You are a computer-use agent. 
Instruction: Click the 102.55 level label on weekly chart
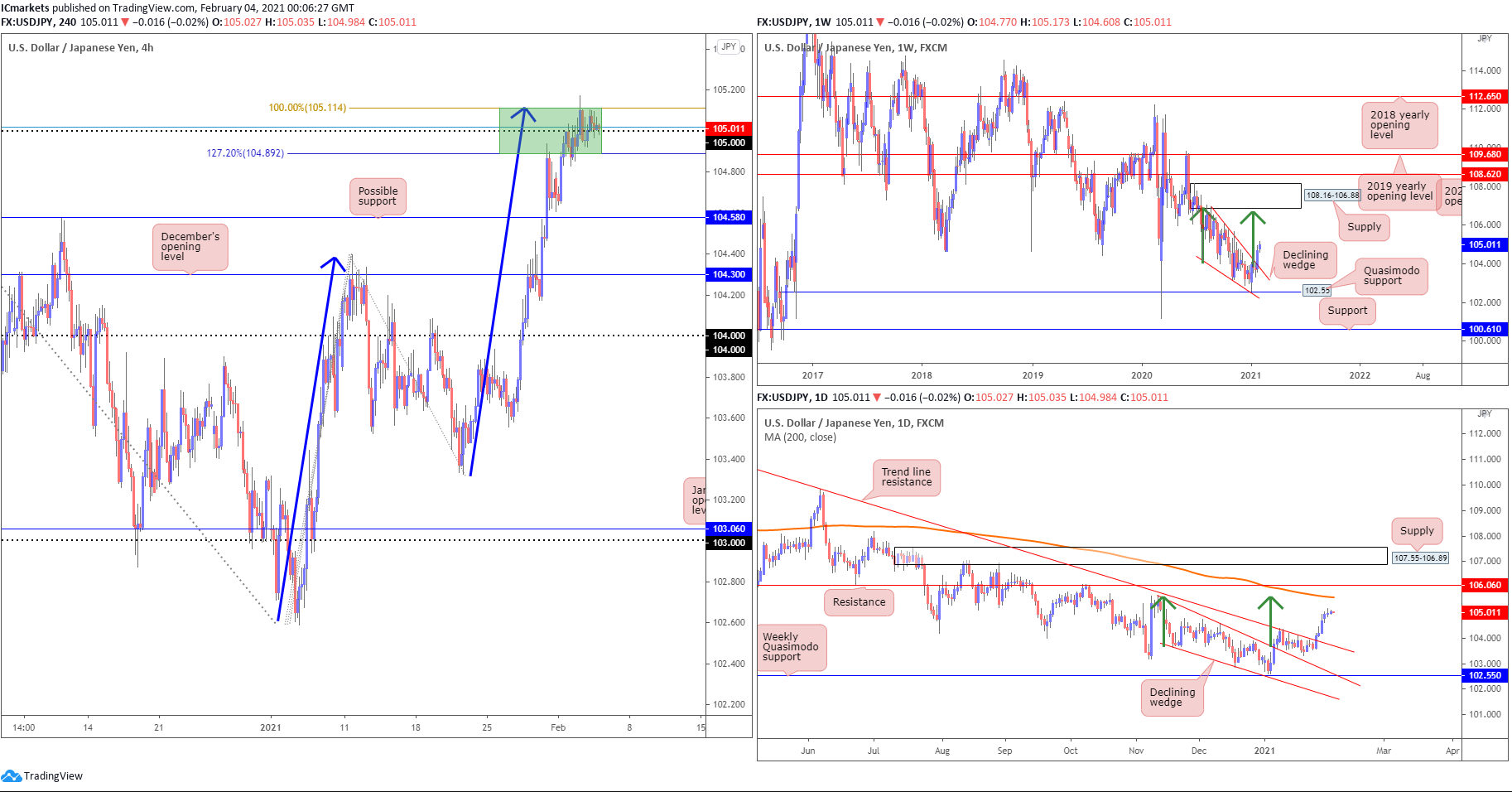point(1317,291)
